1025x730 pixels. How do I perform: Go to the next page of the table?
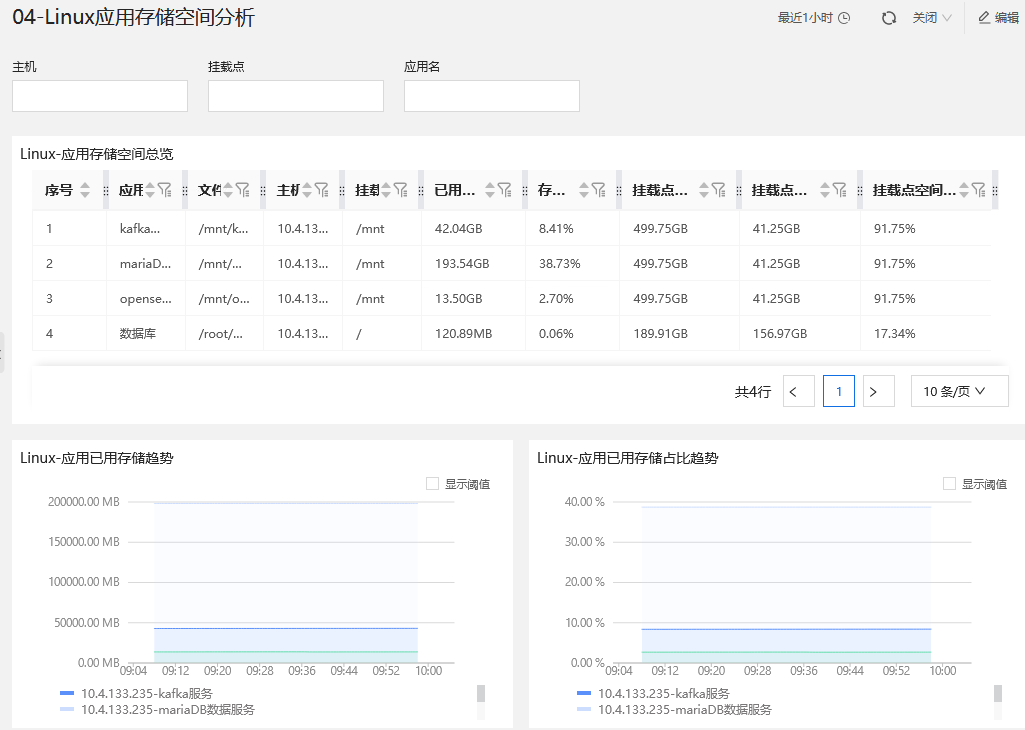click(x=879, y=391)
